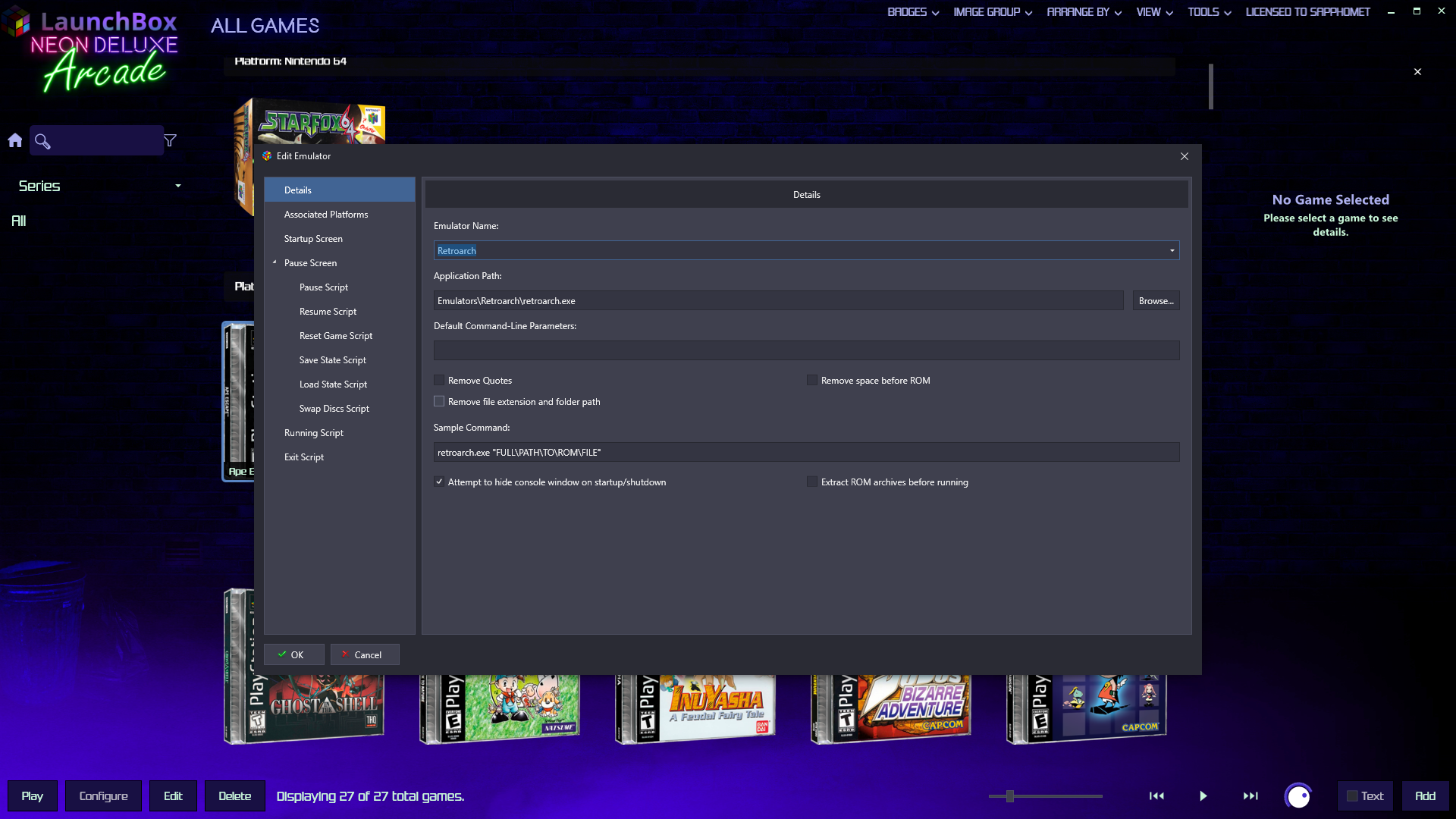
Task: Enable Extract ROM archives before running
Action: [x=812, y=482]
